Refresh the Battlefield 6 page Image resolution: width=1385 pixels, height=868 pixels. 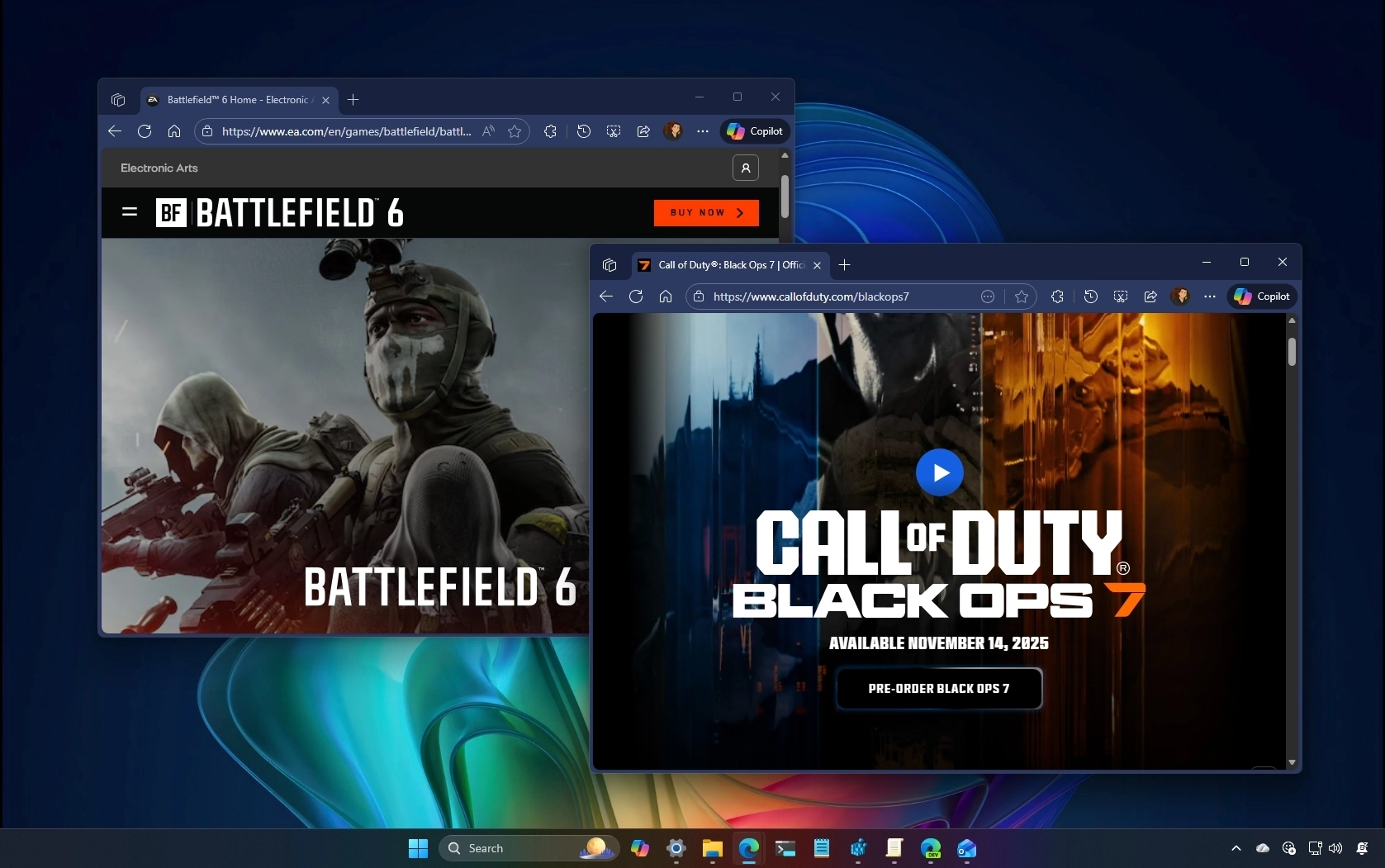click(x=145, y=131)
